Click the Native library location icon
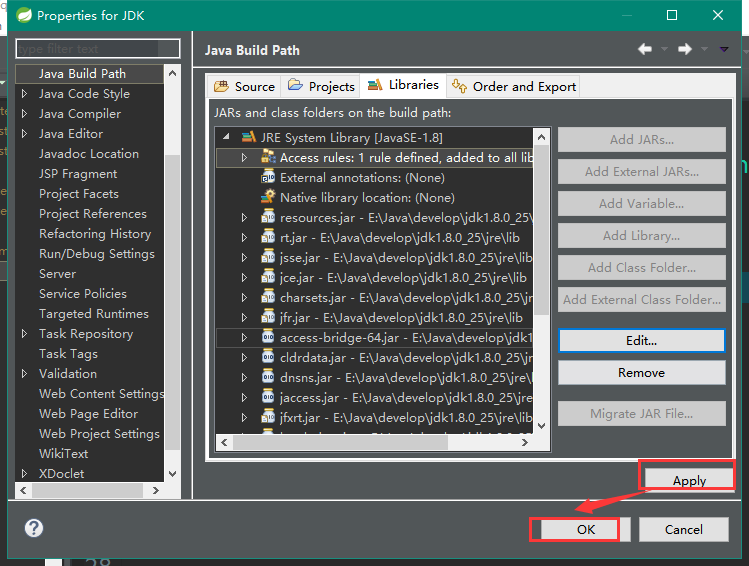This screenshot has width=749, height=566. click(x=268, y=197)
